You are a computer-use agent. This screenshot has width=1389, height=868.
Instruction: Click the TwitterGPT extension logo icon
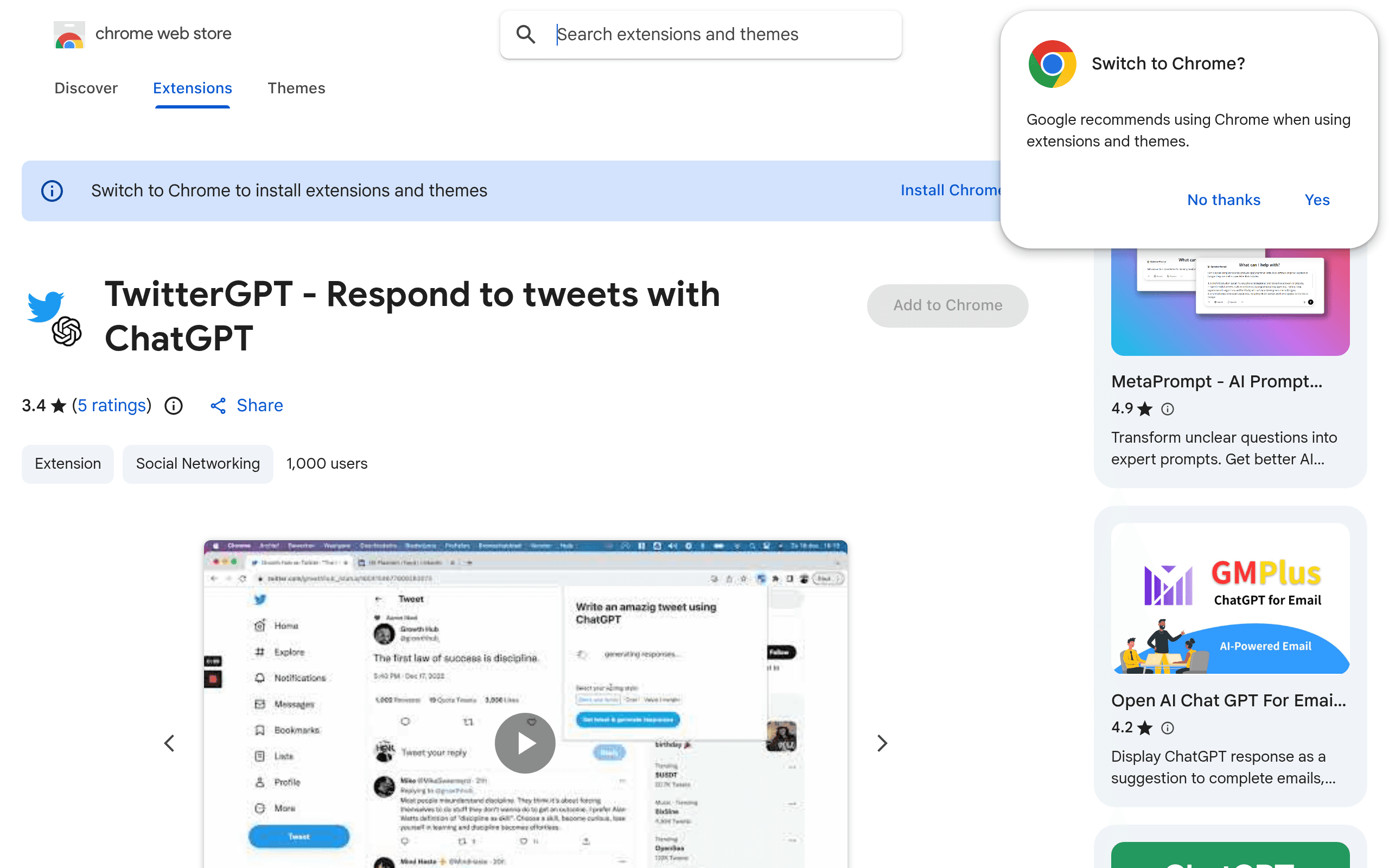click(54, 318)
